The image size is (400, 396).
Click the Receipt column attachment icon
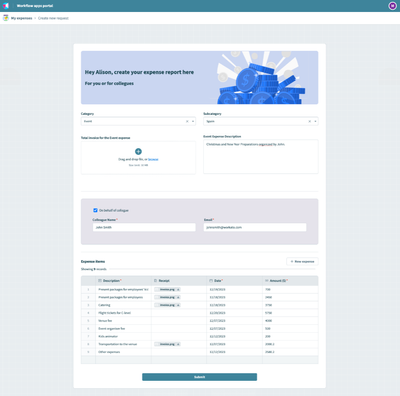coord(156,281)
